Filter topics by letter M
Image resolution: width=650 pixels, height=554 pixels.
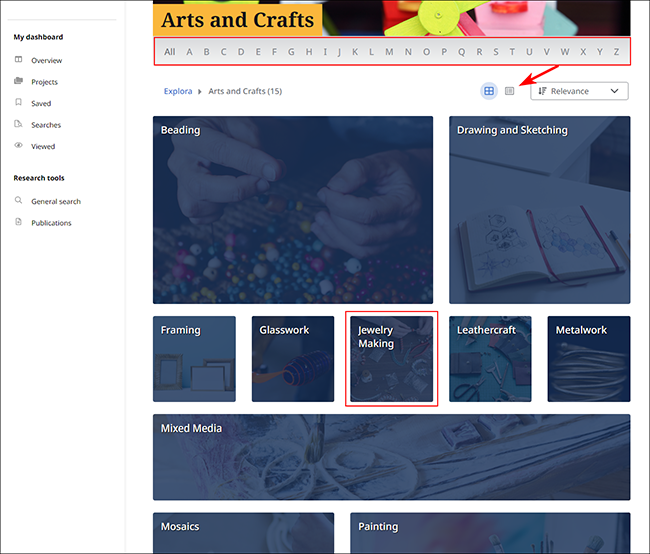click(x=389, y=52)
